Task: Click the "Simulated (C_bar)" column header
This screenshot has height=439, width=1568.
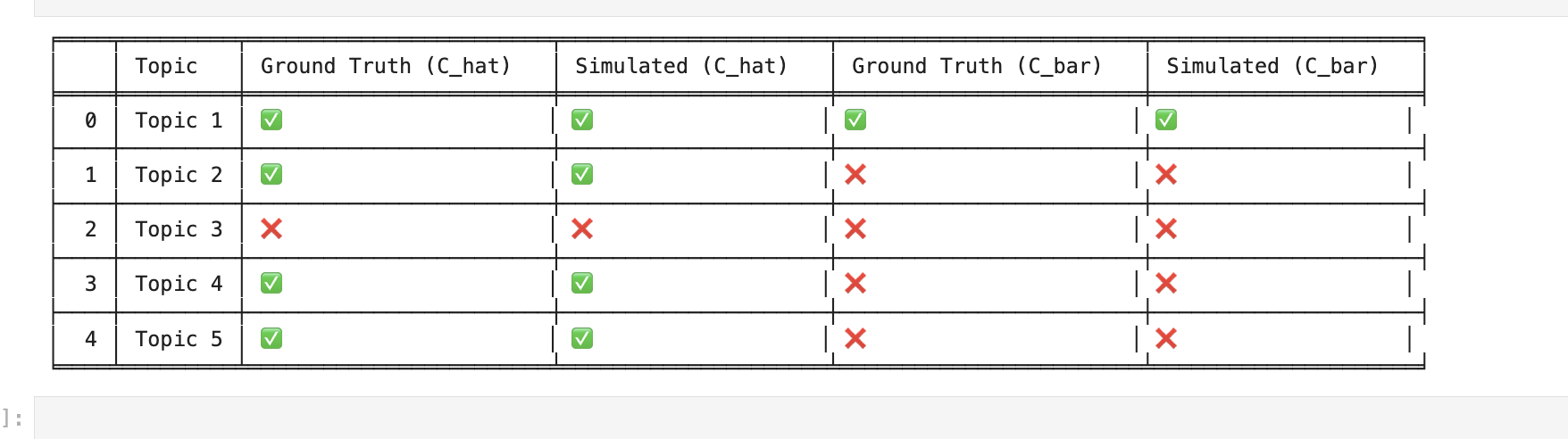Action: pos(1272,66)
